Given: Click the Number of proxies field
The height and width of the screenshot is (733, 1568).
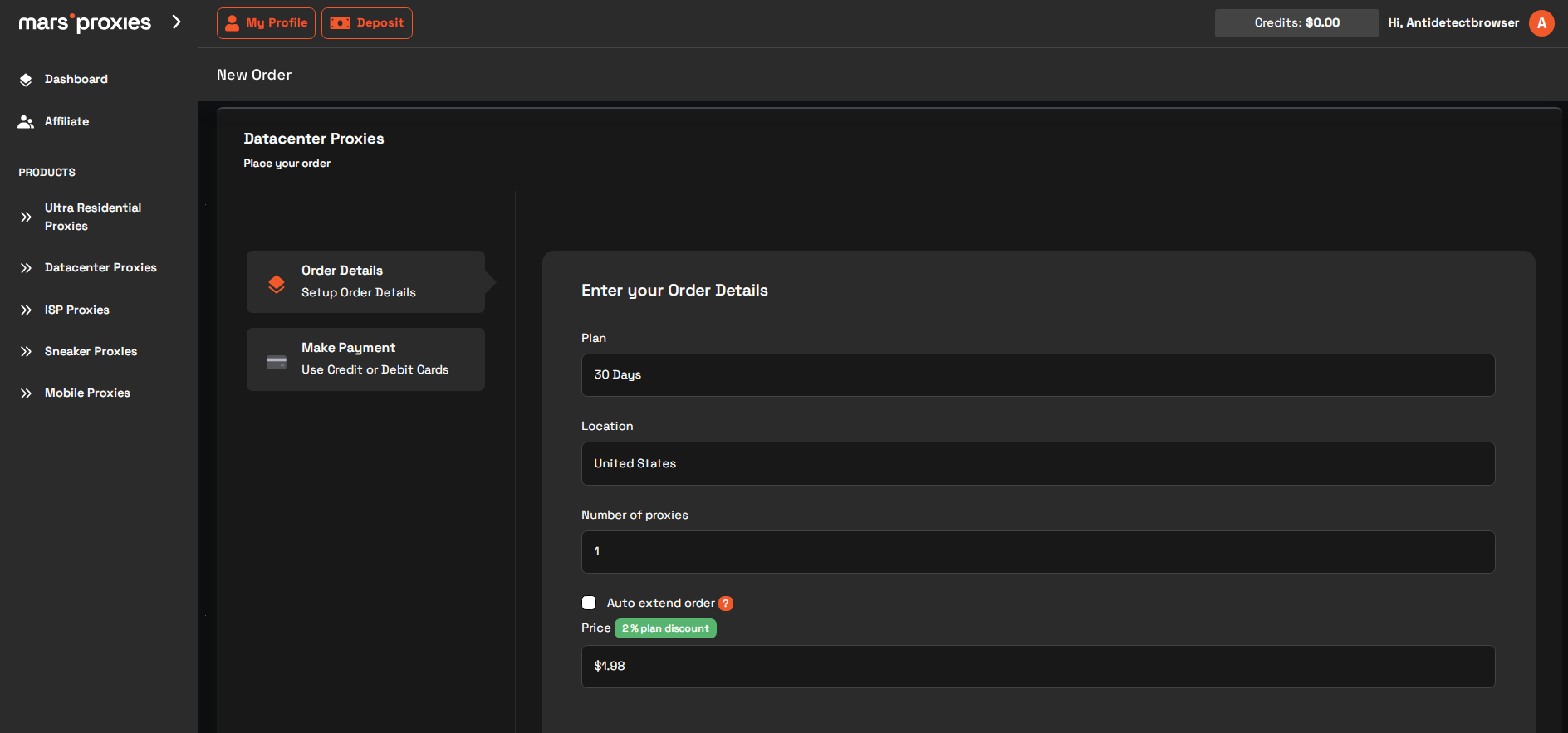Looking at the screenshot, I should click(x=1038, y=552).
